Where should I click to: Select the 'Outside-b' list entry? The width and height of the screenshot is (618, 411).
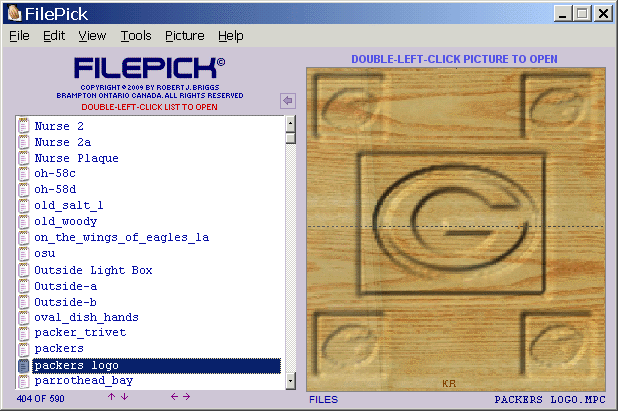[x=65, y=302]
